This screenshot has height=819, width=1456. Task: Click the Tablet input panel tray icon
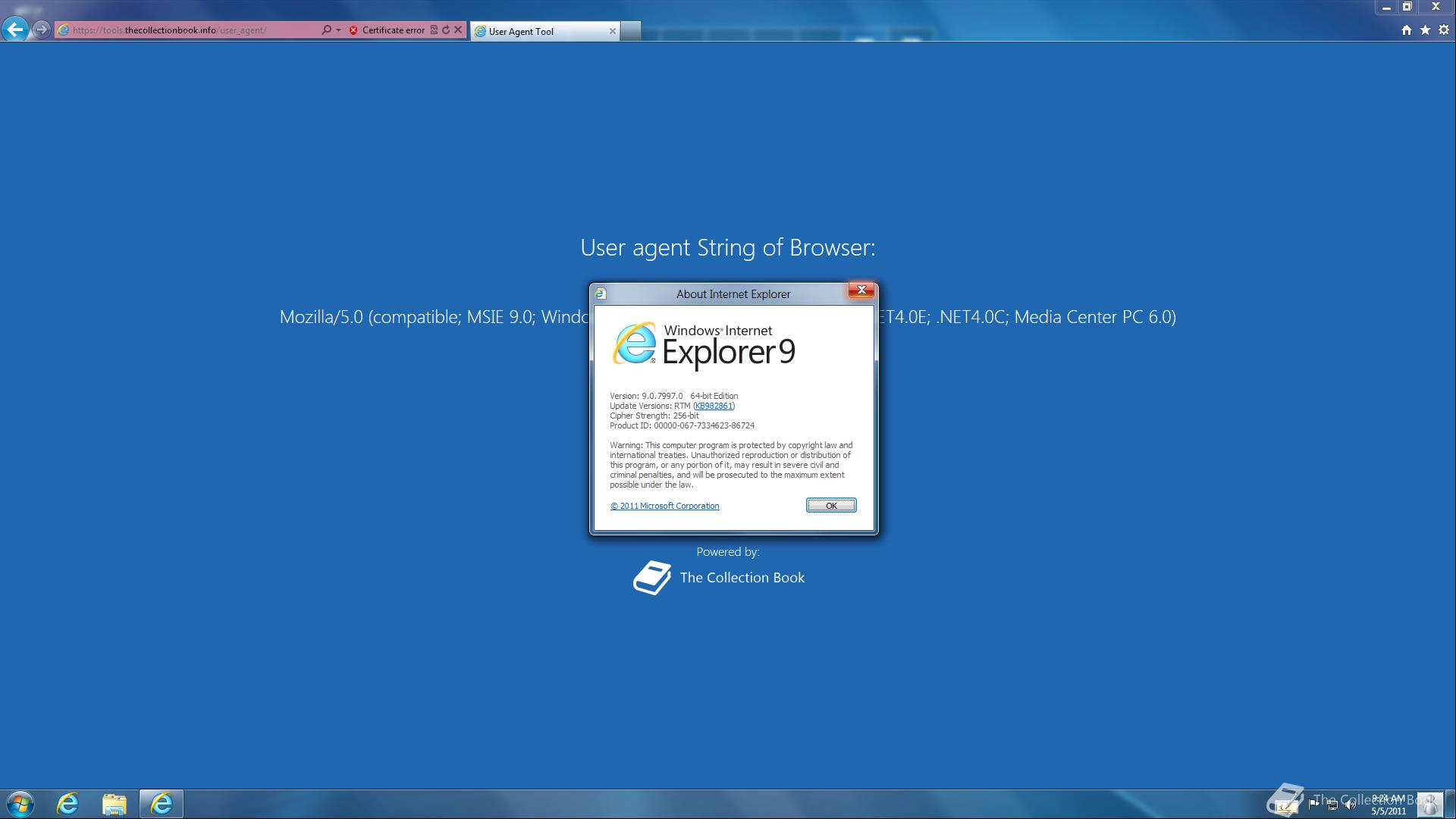click(1287, 807)
